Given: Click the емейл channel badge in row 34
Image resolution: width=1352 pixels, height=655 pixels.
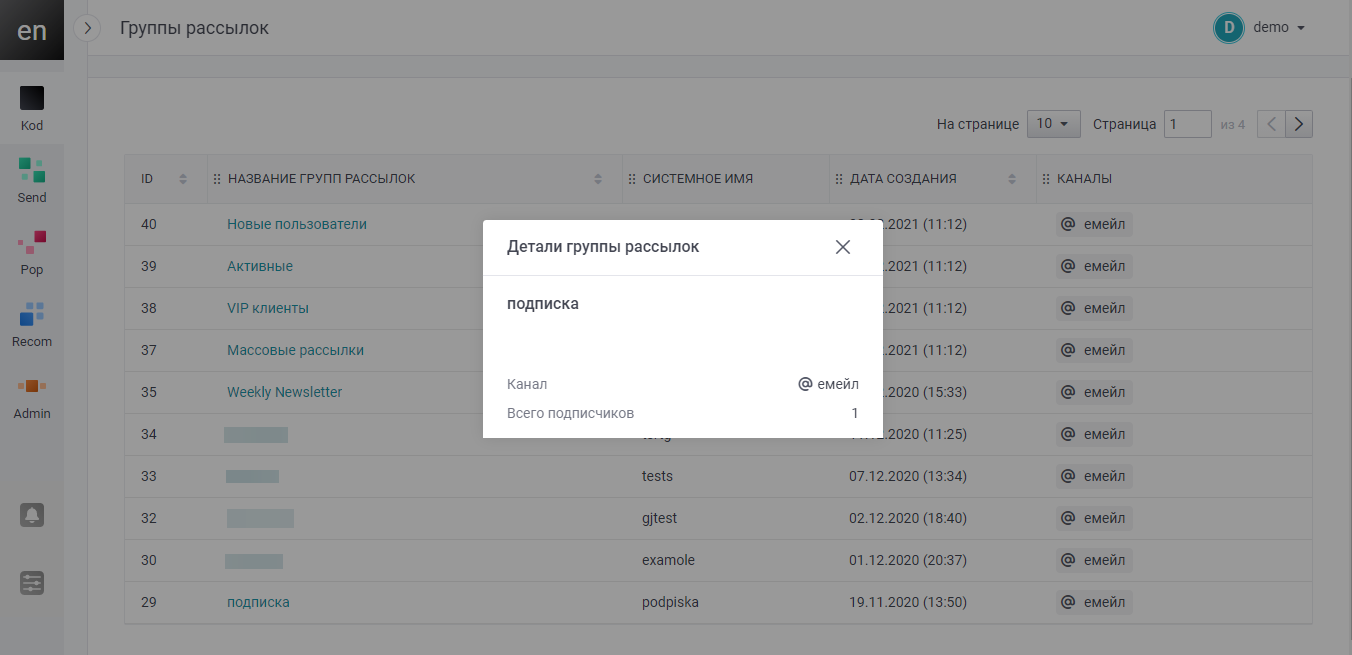Looking at the screenshot, I should coord(1094,434).
